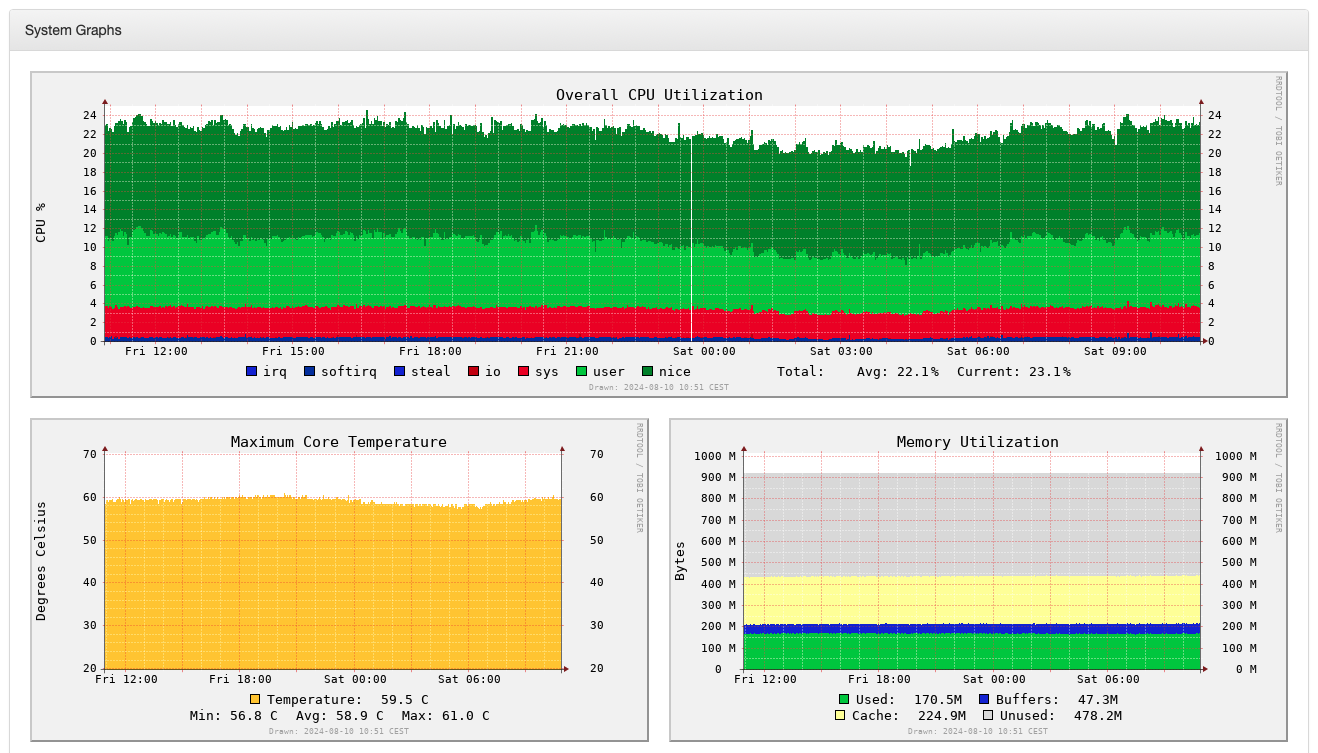Click the 'Memory Utilization' title
1318x753 pixels.
coord(978,442)
